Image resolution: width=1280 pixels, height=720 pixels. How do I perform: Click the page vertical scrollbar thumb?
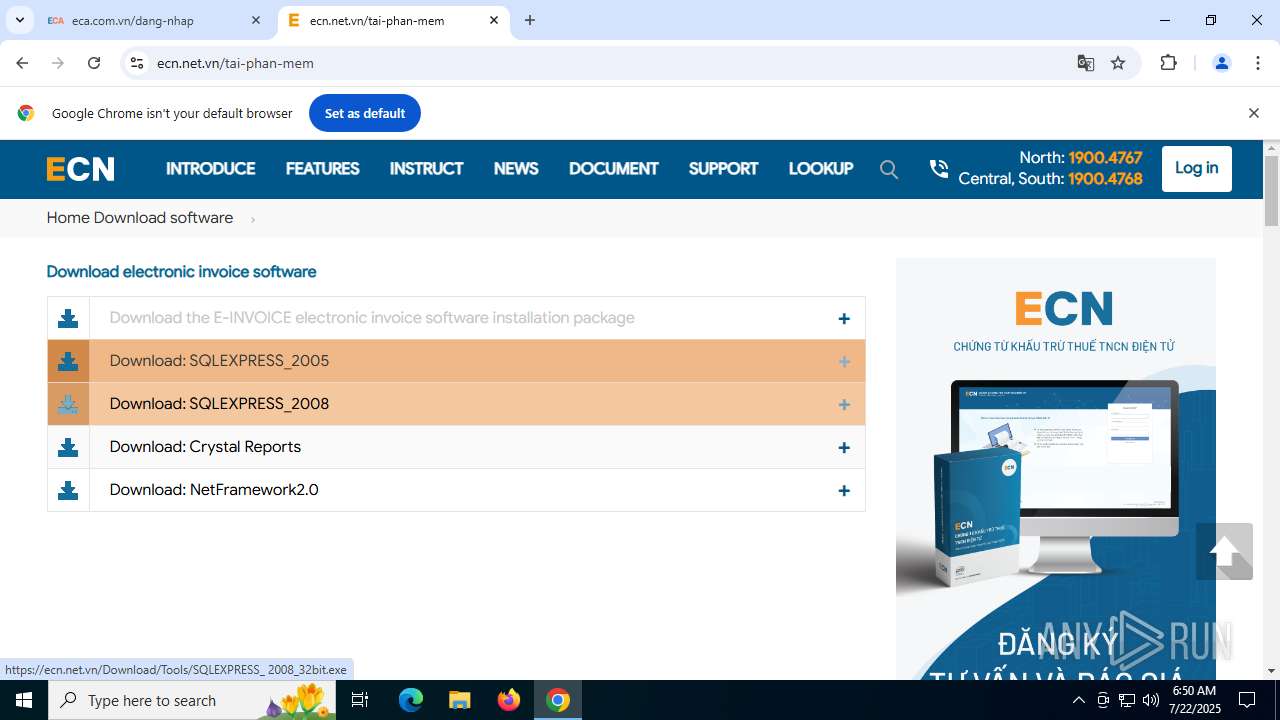pyautogui.click(x=1271, y=190)
